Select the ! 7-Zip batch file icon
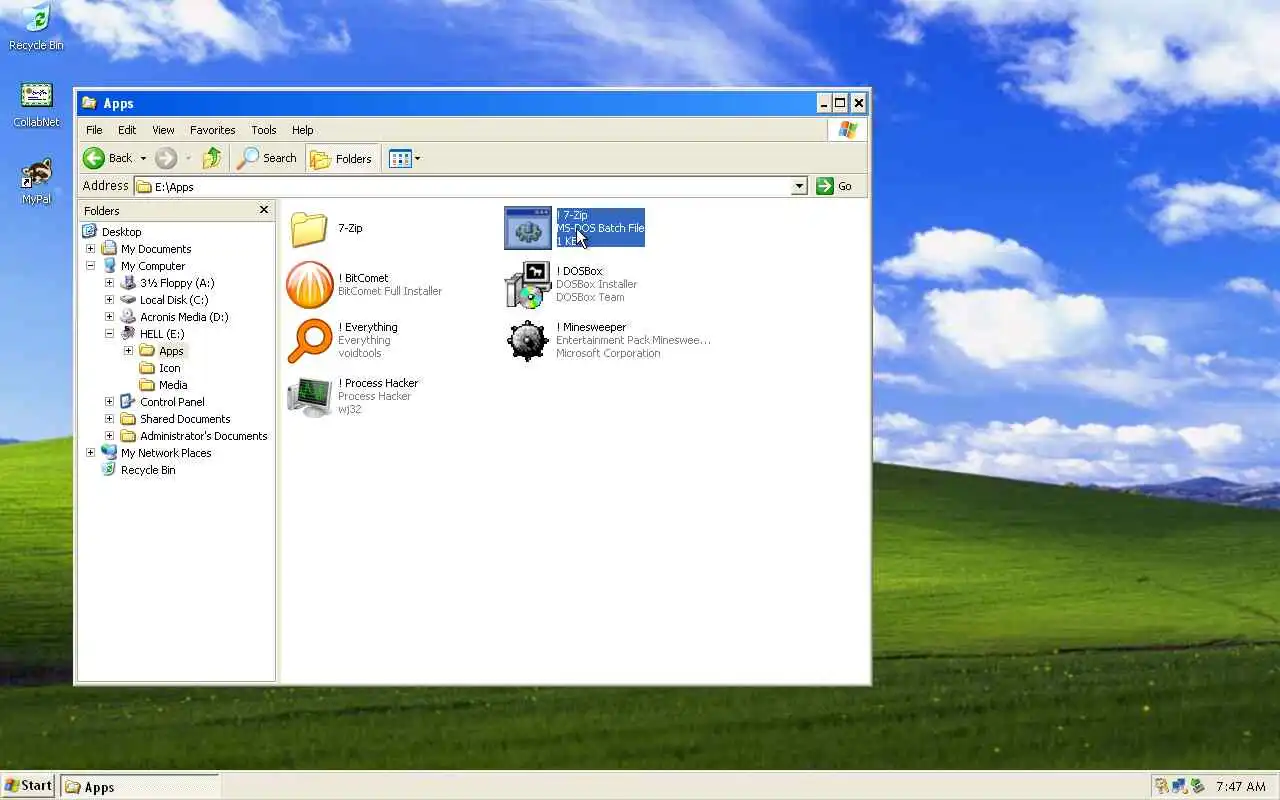The height and width of the screenshot is (800, 1280). coord(527,228)
